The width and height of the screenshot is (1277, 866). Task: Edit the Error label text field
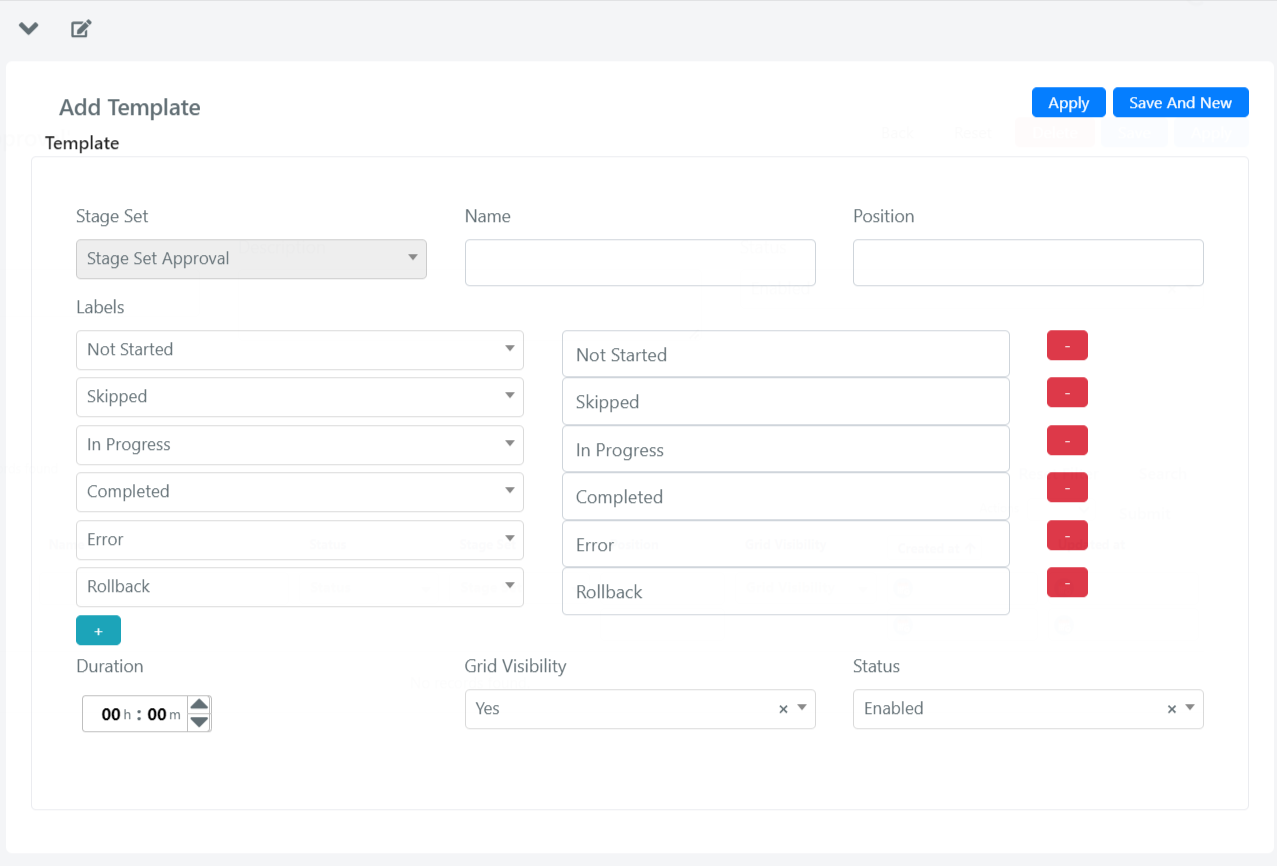pos(785,544)
